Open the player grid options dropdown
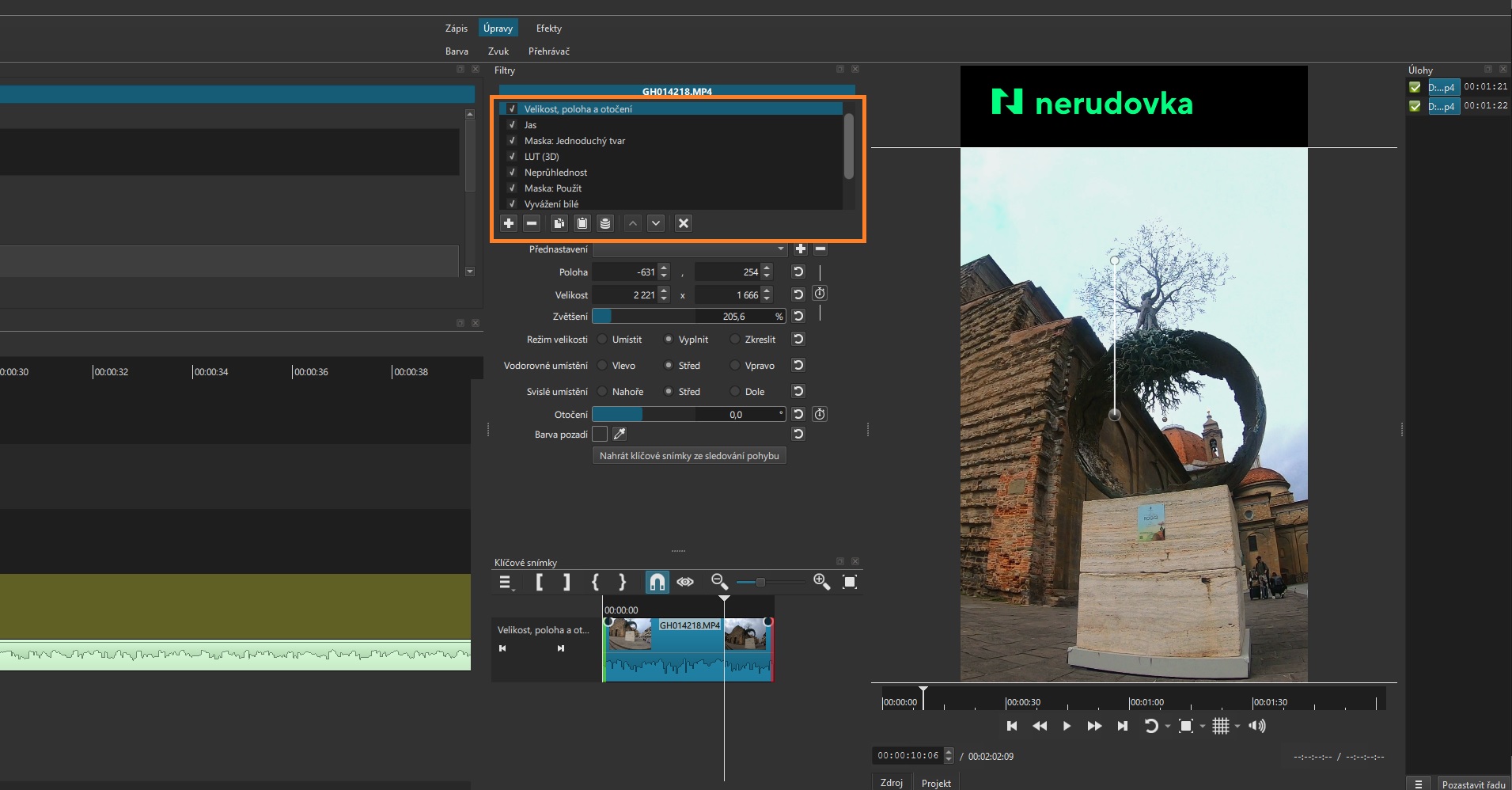Screen dimensions: 1512x790 (x=1237, y=727)
